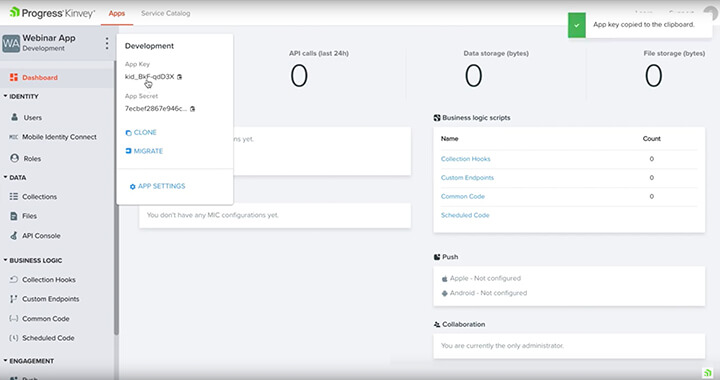Click the Business logic scripts header icon

tap(437, 118)
